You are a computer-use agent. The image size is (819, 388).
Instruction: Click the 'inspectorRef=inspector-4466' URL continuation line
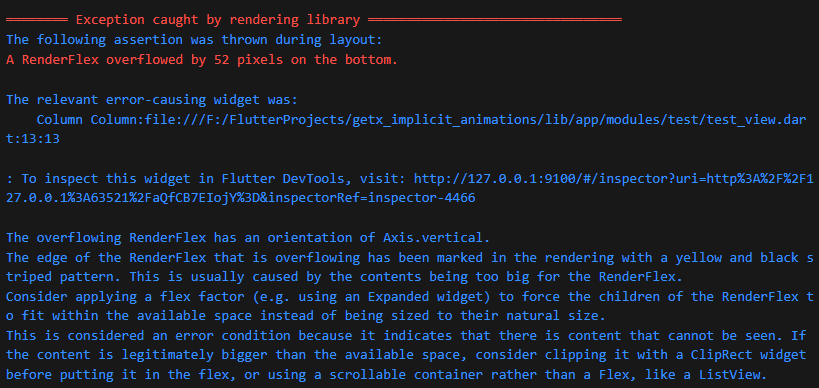(241, 198)
